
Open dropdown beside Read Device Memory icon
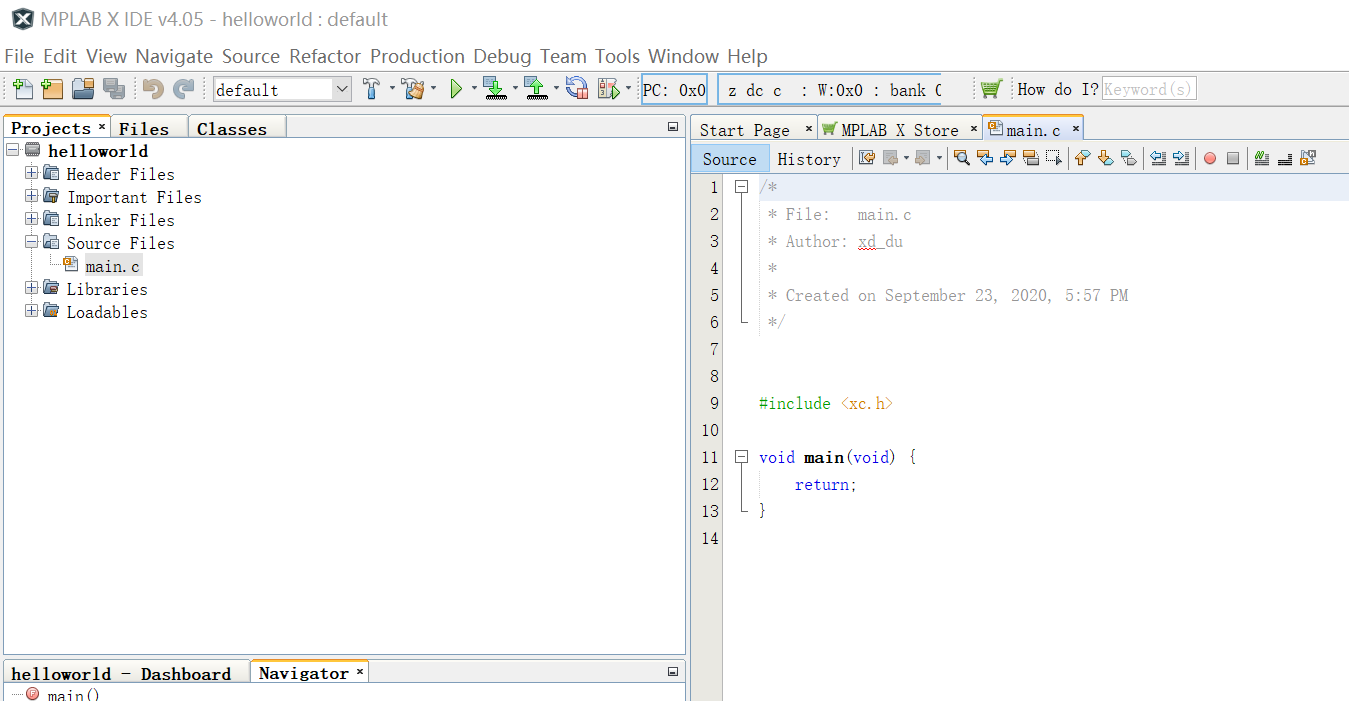[x=556, y=89]
